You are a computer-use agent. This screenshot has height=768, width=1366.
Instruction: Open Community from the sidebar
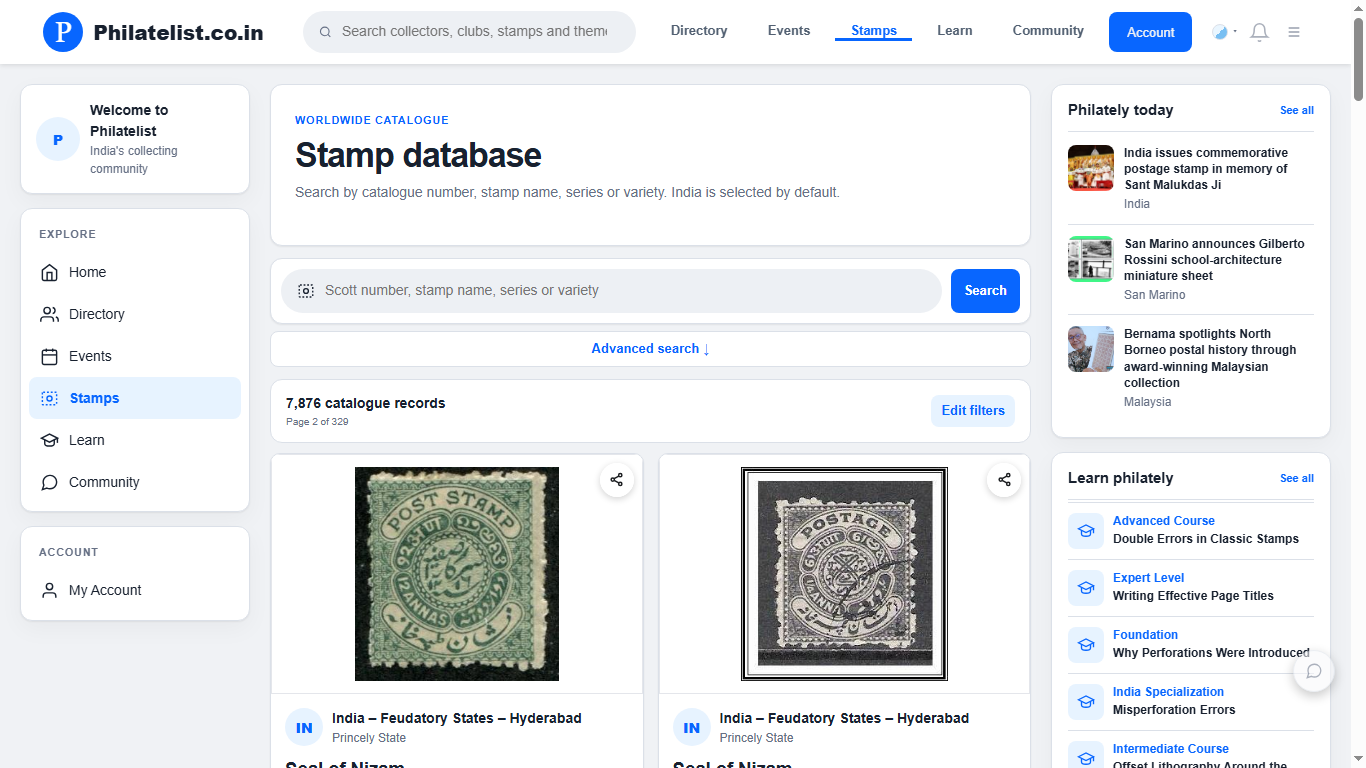tap(135, 482)
